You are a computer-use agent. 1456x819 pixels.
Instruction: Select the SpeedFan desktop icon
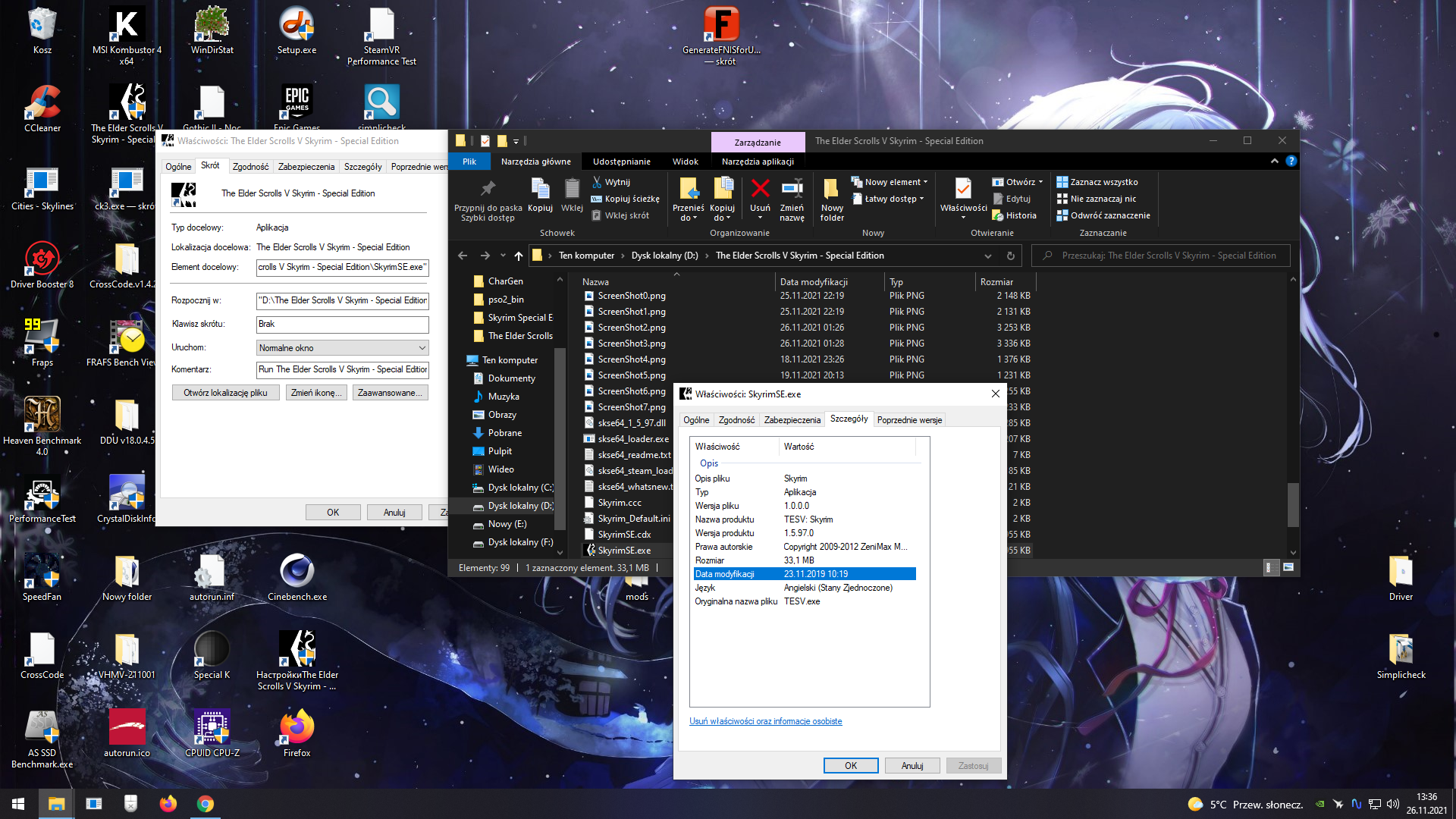click(x=42, y=578)
